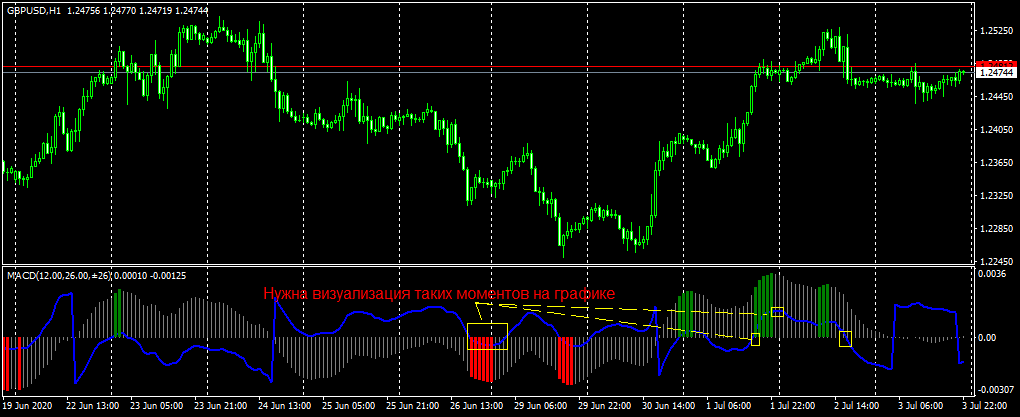This screenshot has height=417, width=1020.
Task: Click the 26 Jun 13:00 time label
Action: point(476,405)
